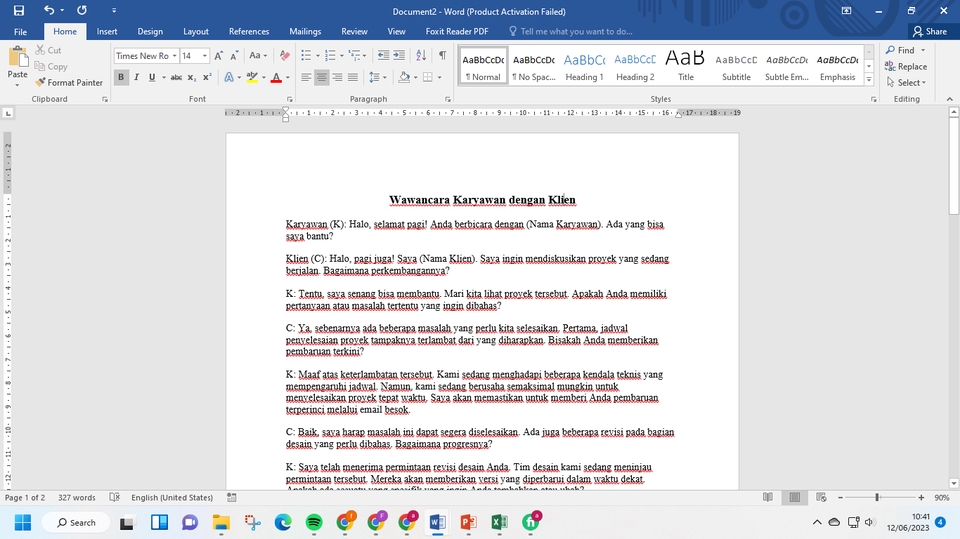Toggle superscript formatting
The image size is (960, 539).
(x=207, y=77)
